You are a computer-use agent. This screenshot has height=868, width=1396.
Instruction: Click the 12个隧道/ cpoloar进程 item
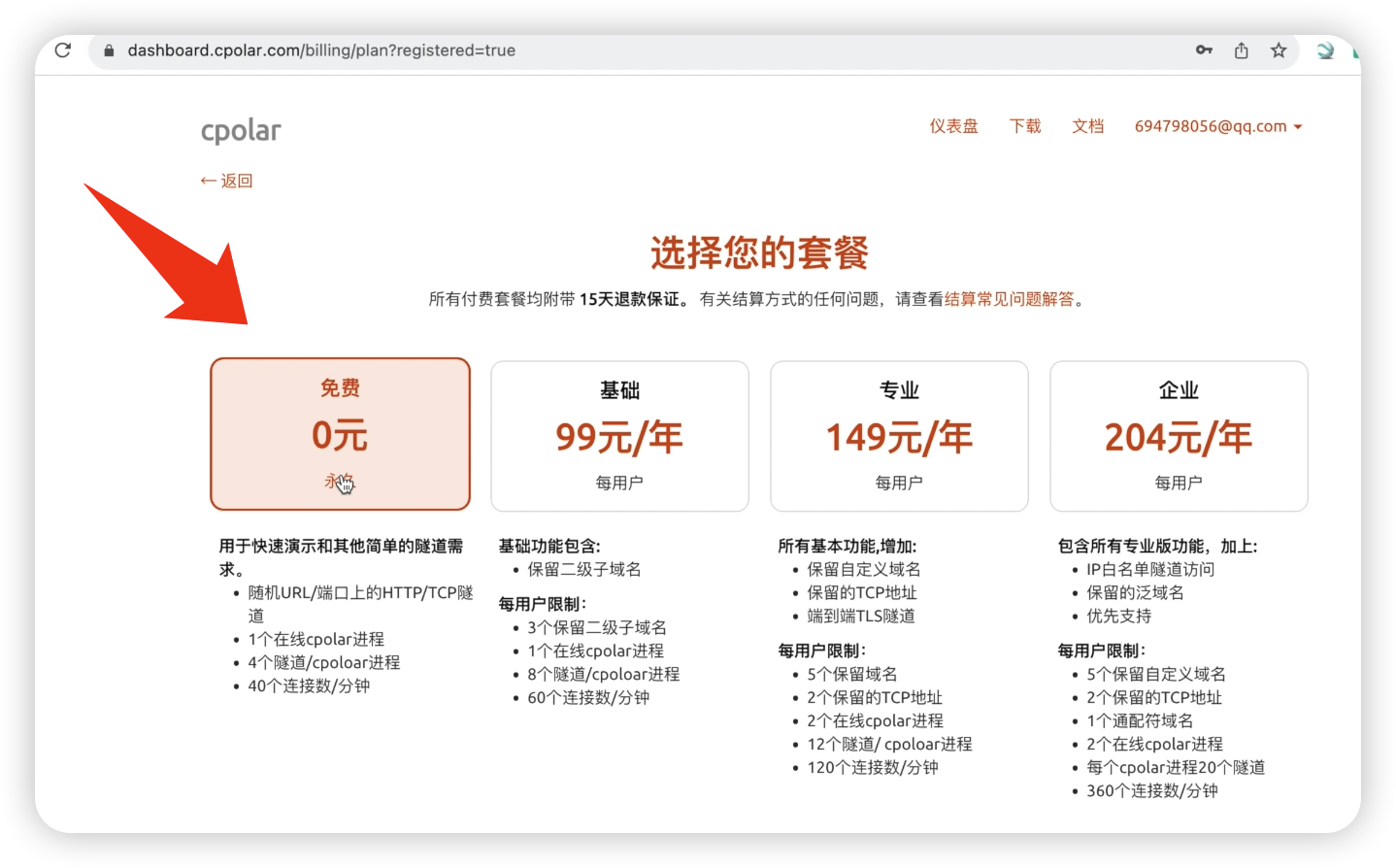889,745
